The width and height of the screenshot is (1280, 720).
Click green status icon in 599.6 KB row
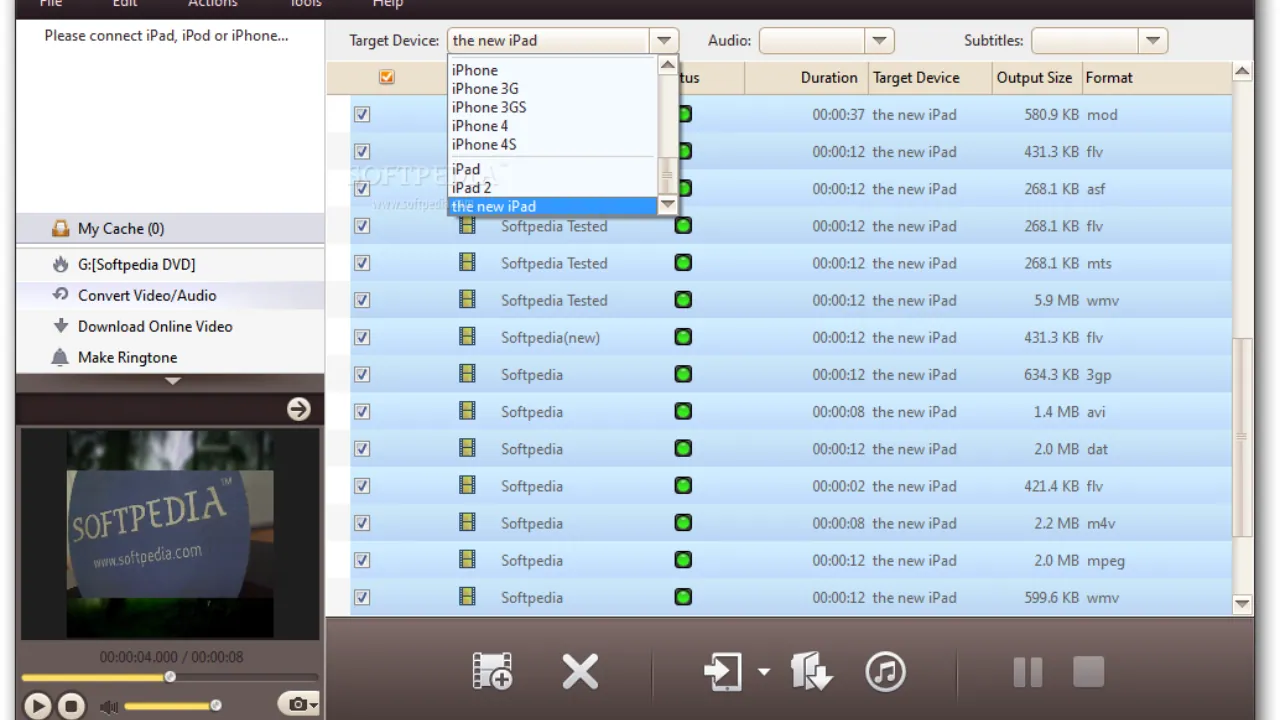coord(683,597)
